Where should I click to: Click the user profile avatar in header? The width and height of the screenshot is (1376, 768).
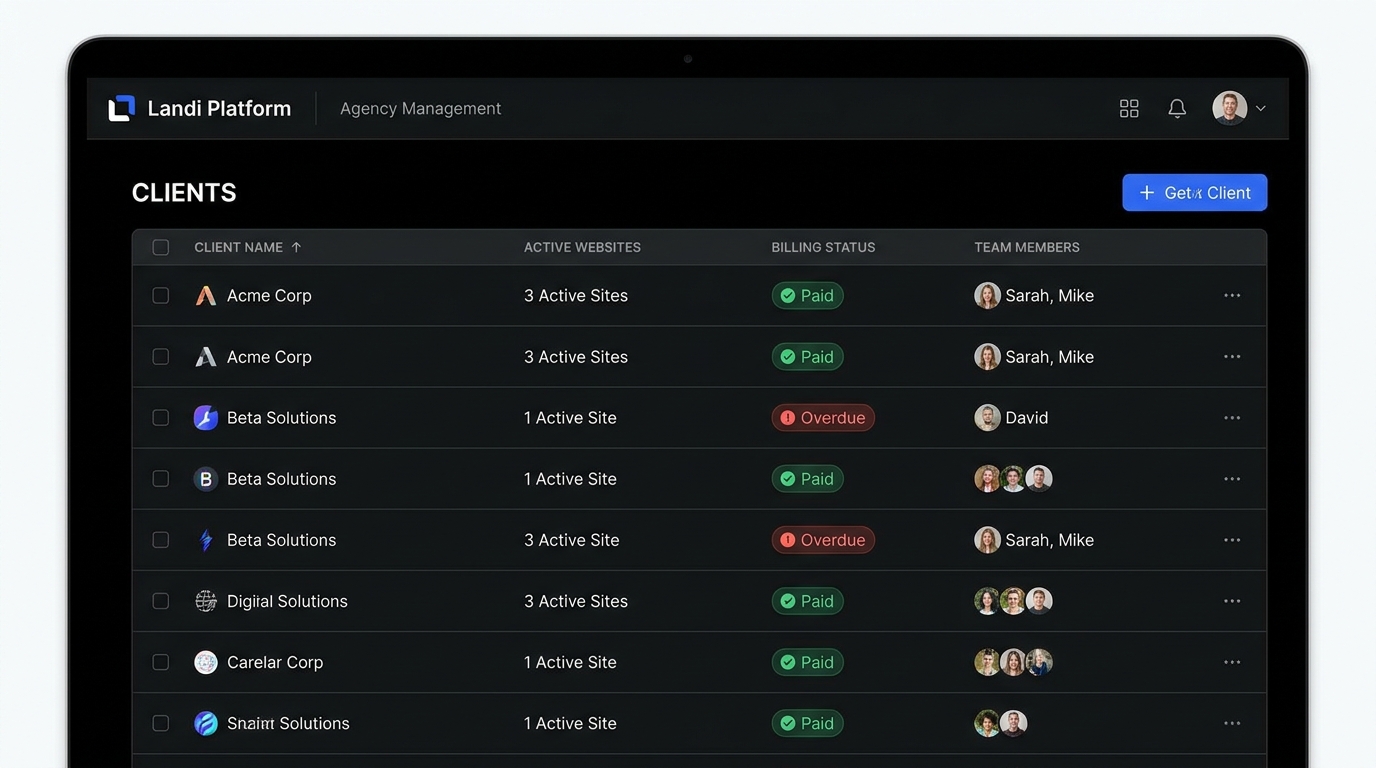pos(1230,108)
